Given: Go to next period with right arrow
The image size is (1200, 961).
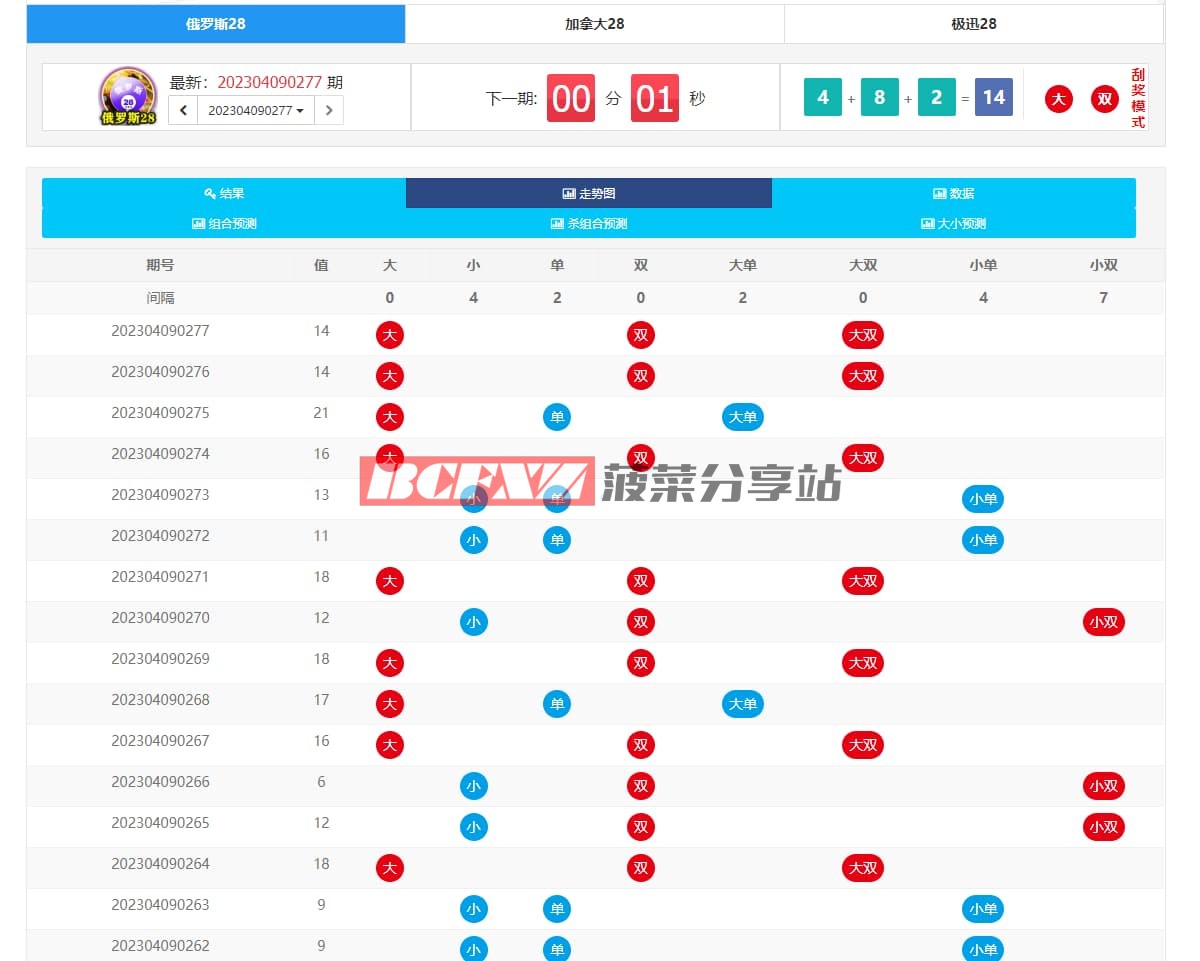Looking at the screenshot, I should 329,110.
